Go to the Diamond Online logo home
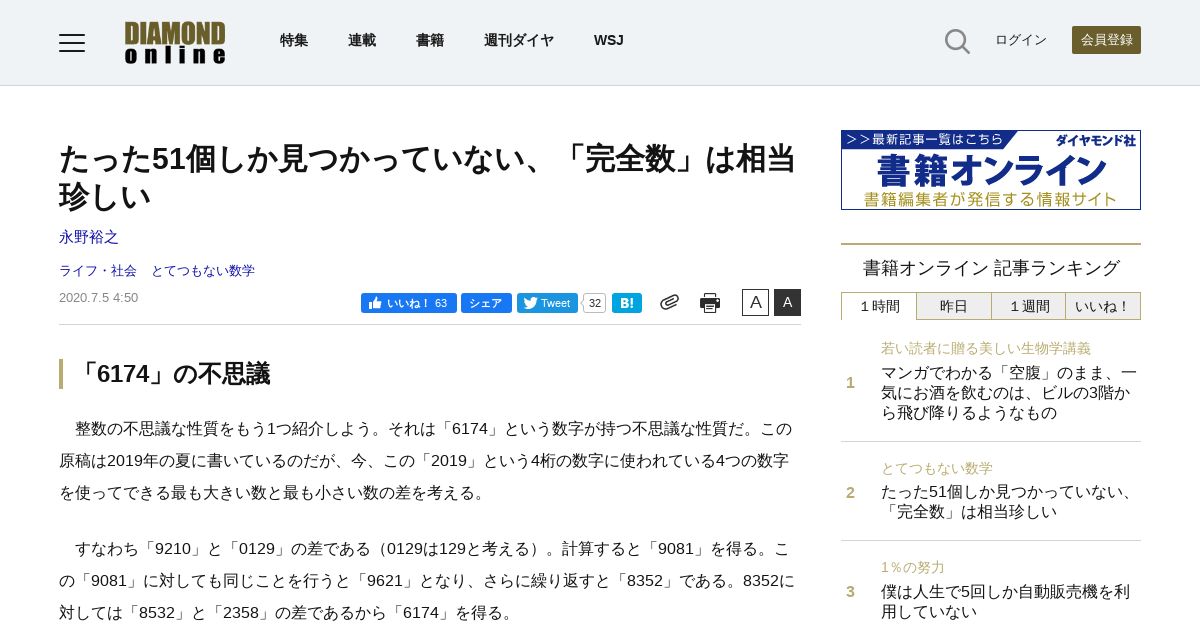 [x=175, y=42]
